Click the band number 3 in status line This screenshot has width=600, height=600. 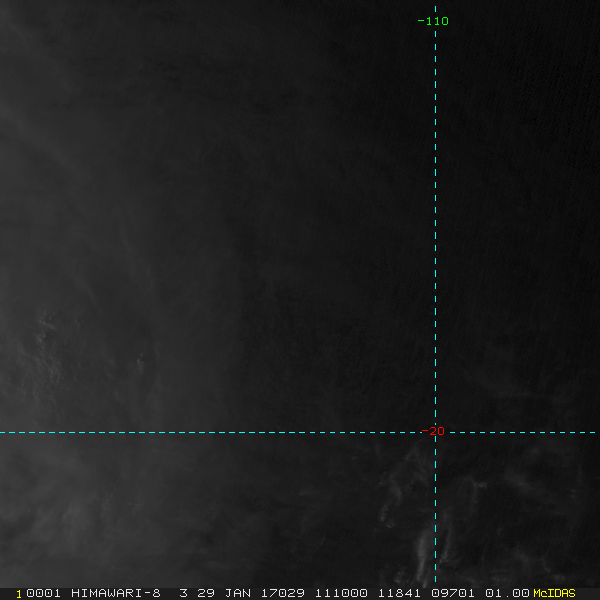[x=184, y=593]
